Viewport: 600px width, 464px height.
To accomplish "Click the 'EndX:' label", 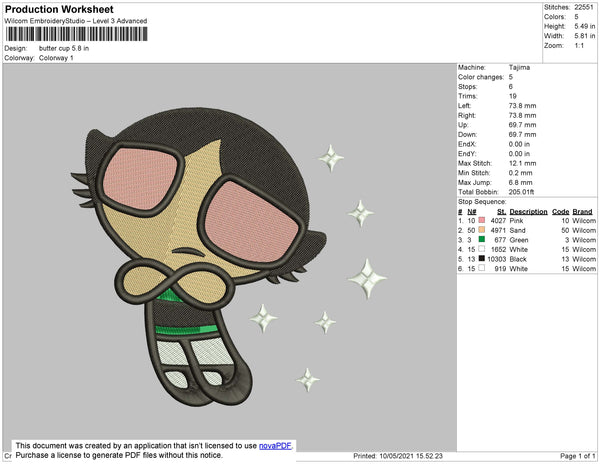I will tap(467, 144).
